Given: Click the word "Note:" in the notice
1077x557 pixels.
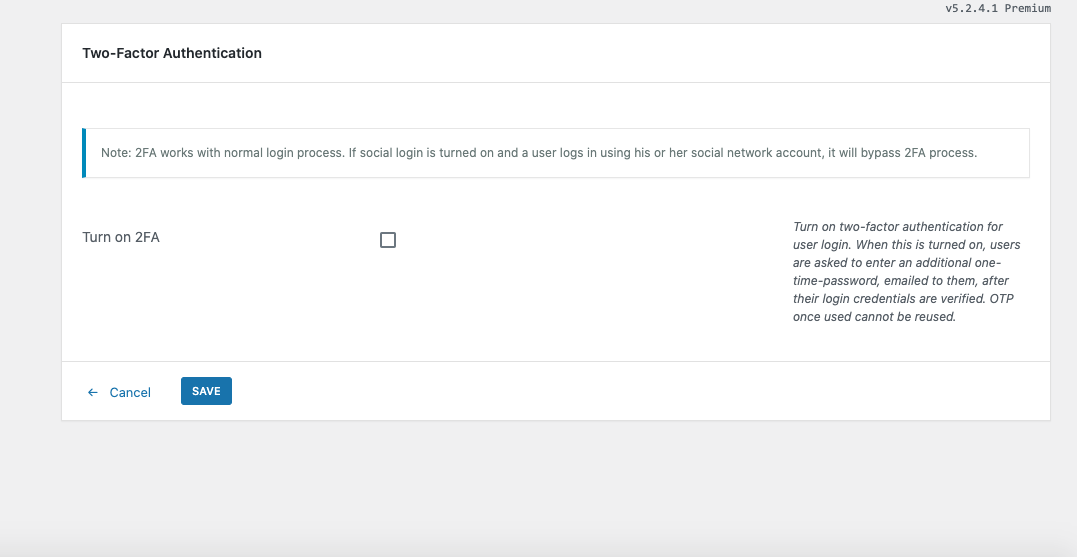Looking at the screenshot, I should [x=116, y=153].
